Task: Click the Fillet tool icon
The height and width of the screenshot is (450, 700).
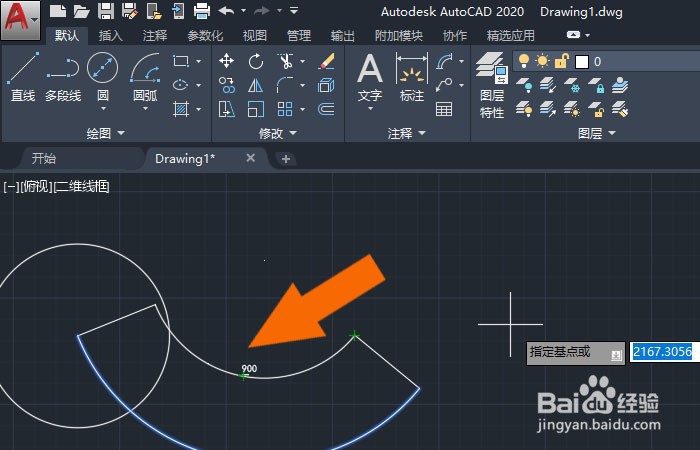Action: [x=285, y=85]
